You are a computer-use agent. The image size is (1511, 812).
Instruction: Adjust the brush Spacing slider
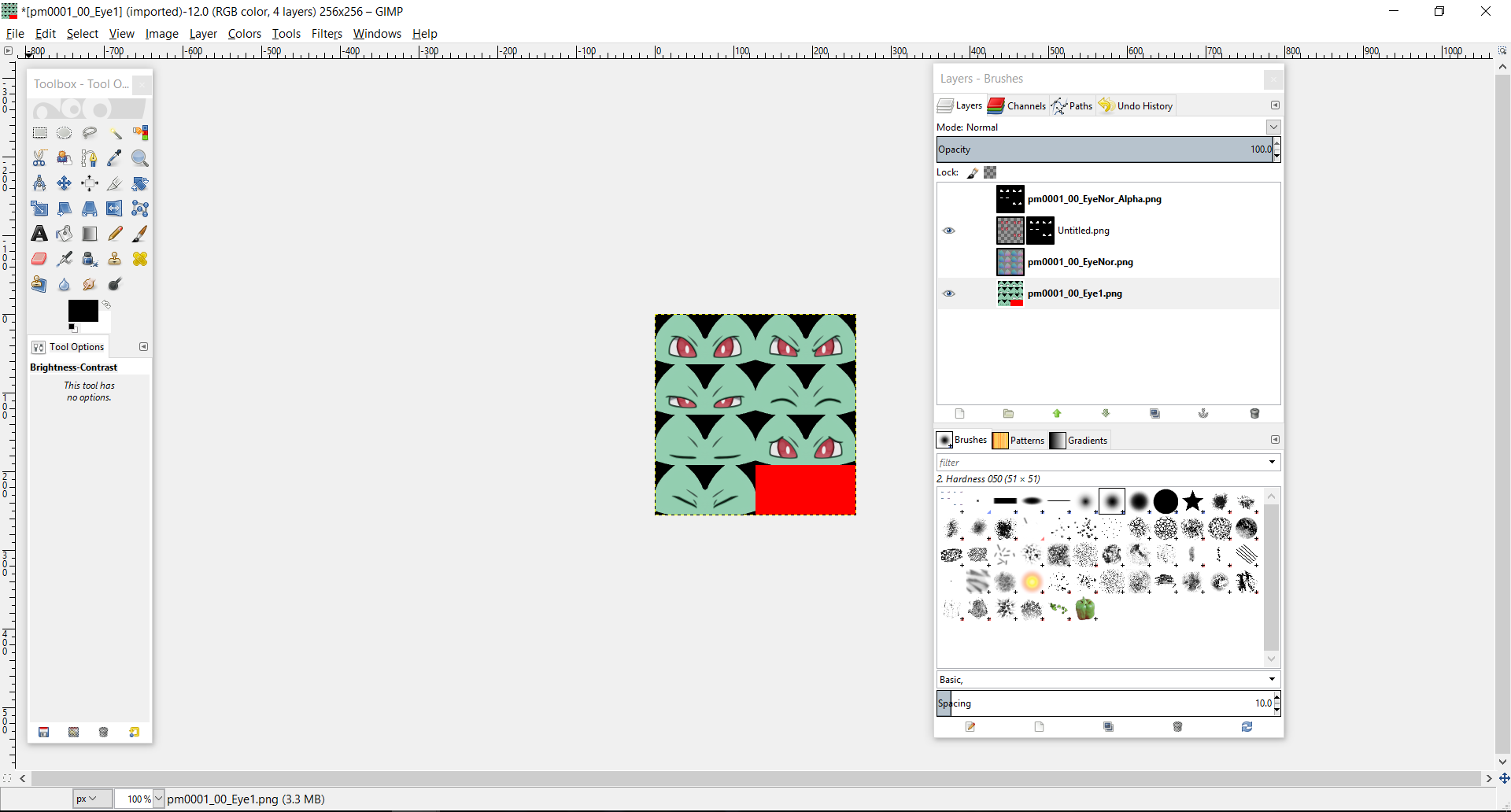pyautogui.click(x=1104, y=703)
